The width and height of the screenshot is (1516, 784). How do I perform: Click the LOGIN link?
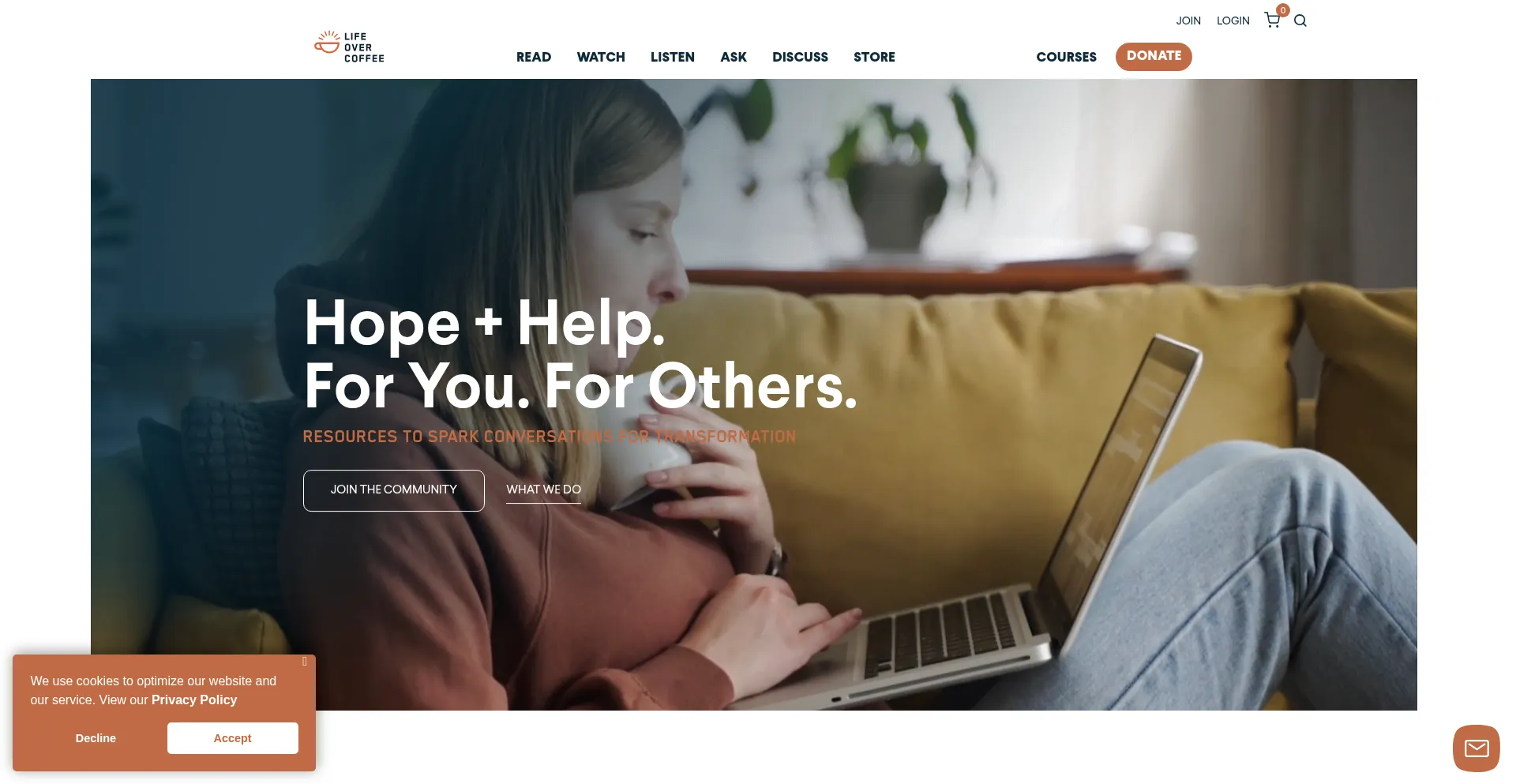click(1233, 21)
